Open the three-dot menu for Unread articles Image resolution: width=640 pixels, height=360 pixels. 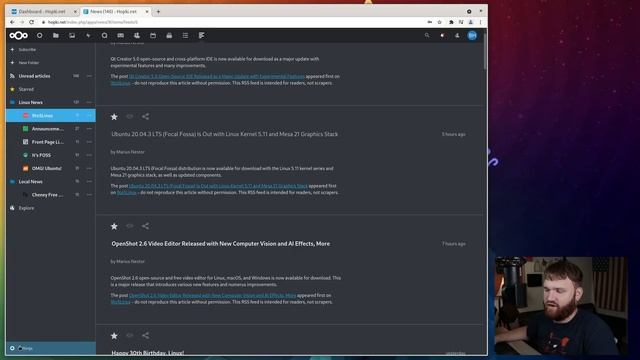[x=89, y=76]
